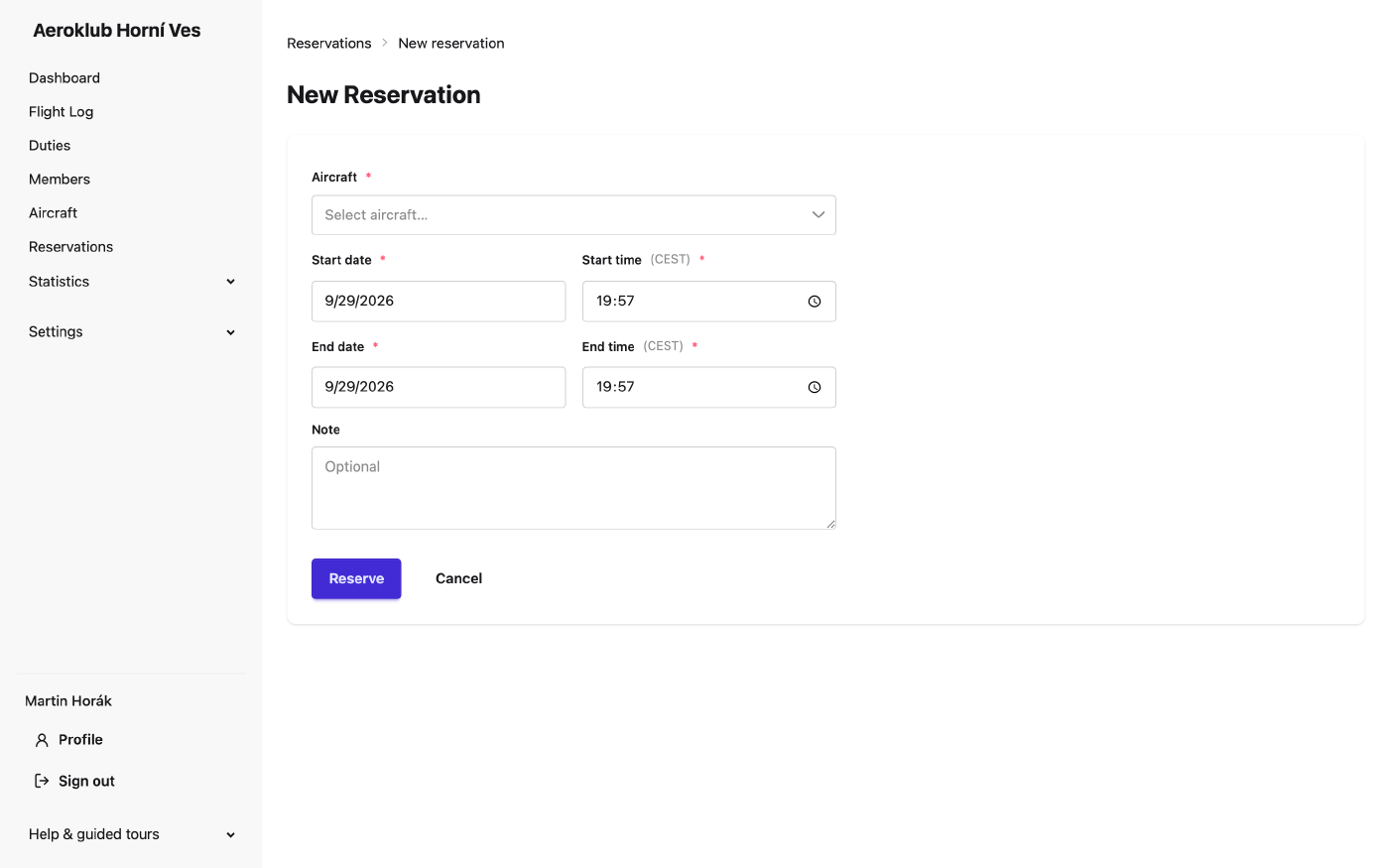Open the Aircraft sidebar item
Image resolution: width=1389 pixels, height=868 pixels.
pyautogui.click(x=54, y=213)
